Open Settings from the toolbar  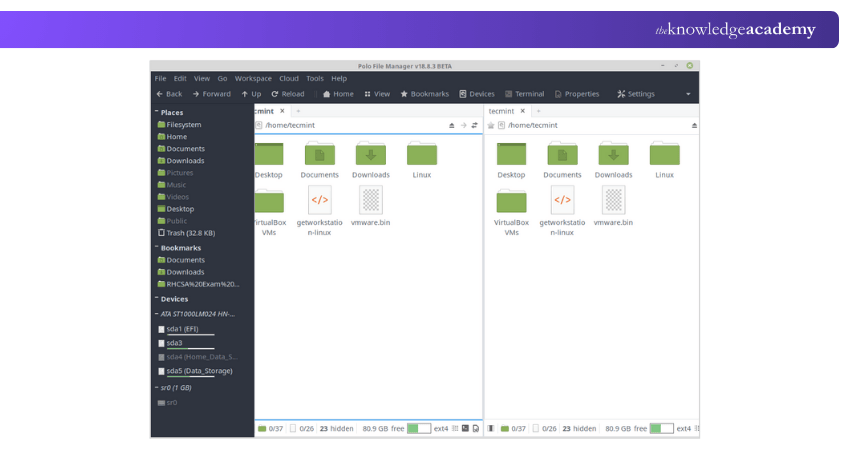[635, 94]
